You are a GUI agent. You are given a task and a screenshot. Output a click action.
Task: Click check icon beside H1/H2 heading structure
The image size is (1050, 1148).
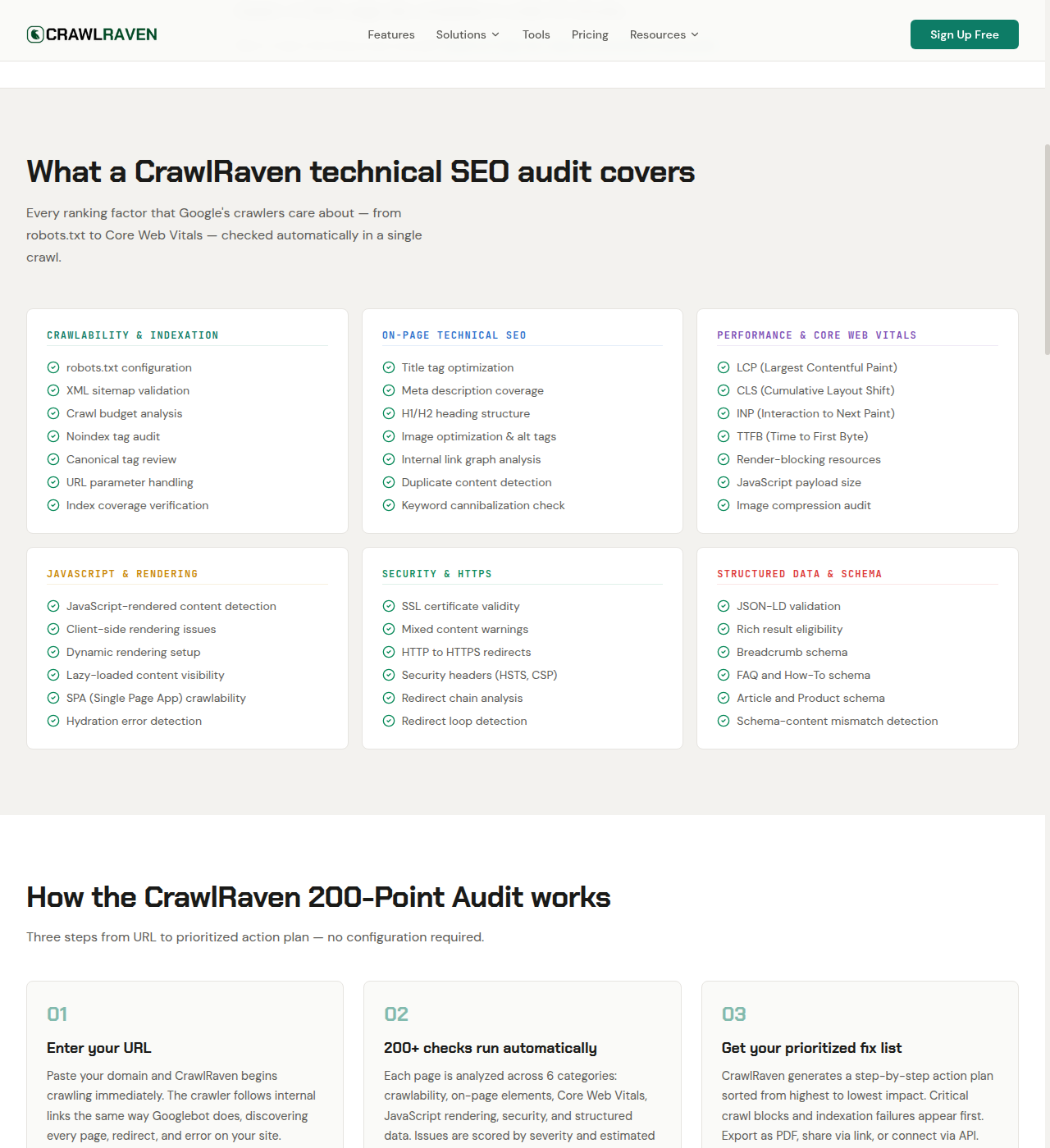pyautogui.click(x=389, y=413)
